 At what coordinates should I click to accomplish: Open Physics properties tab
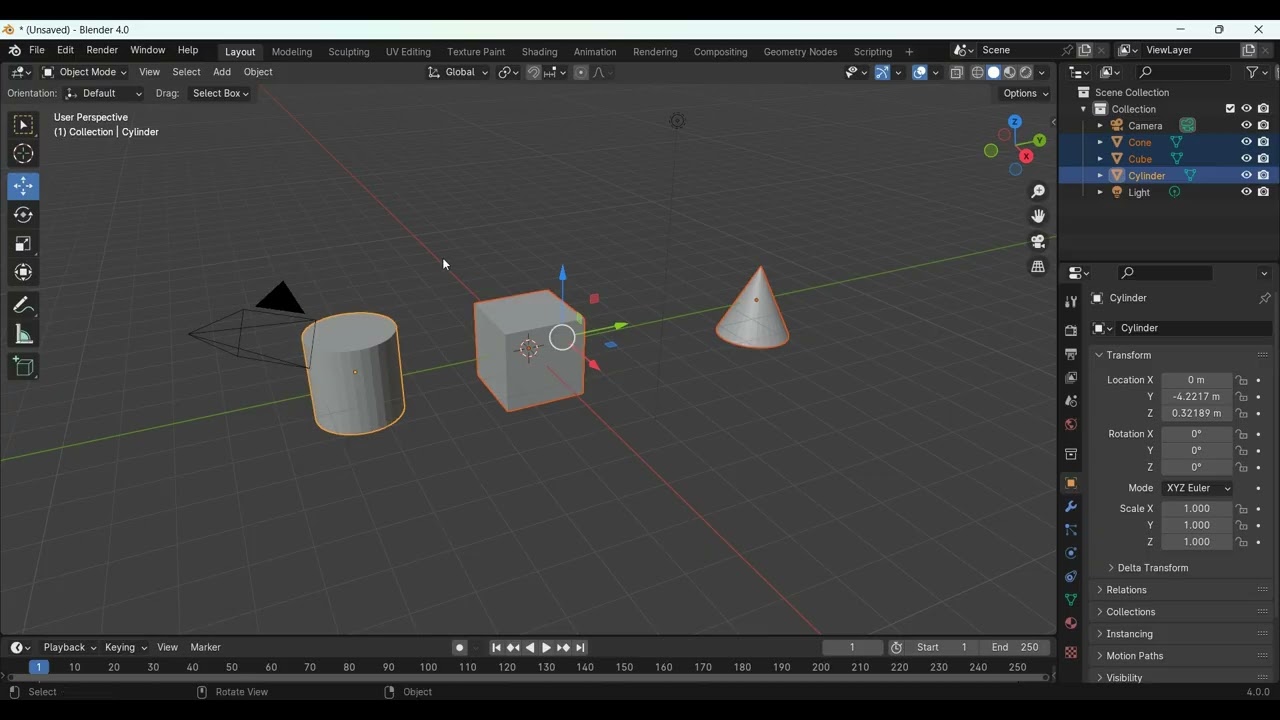(x=1071, y=553)
